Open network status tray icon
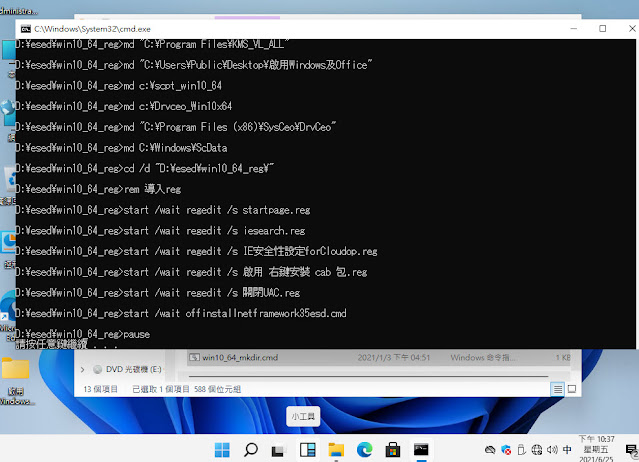The image size is (639, 462). click(537, 450)
